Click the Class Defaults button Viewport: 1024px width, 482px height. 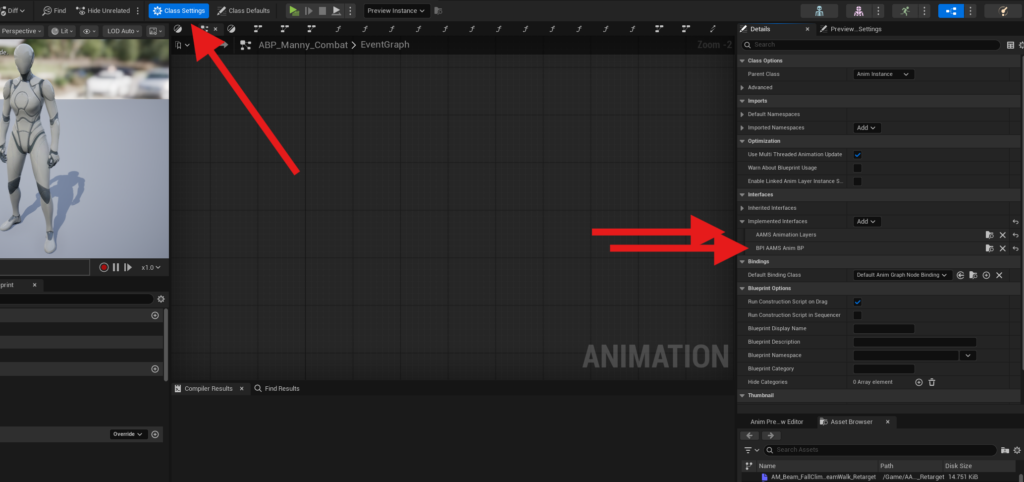click(x=243, y=10)
